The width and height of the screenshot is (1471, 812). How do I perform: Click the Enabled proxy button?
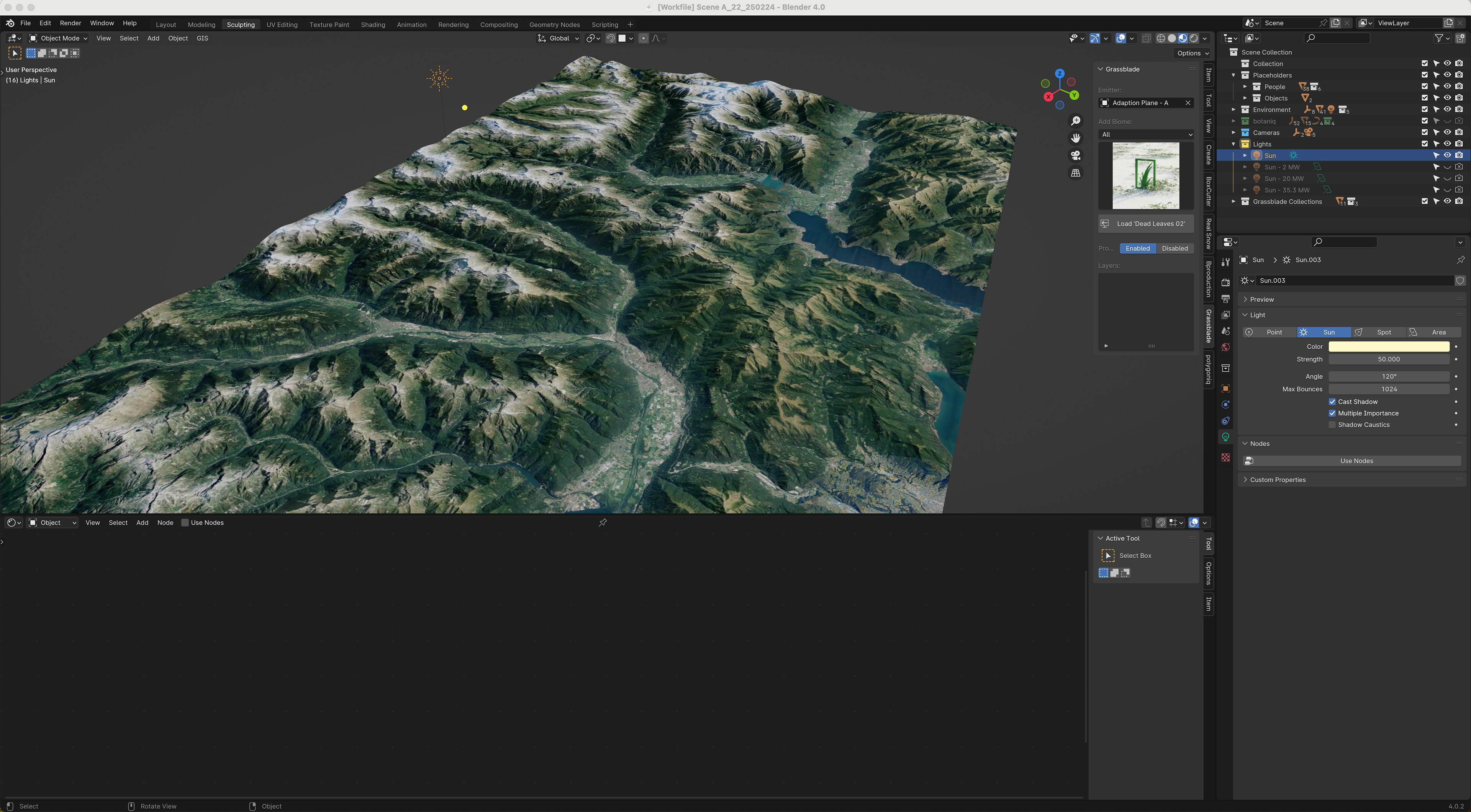pos(1137,248)
